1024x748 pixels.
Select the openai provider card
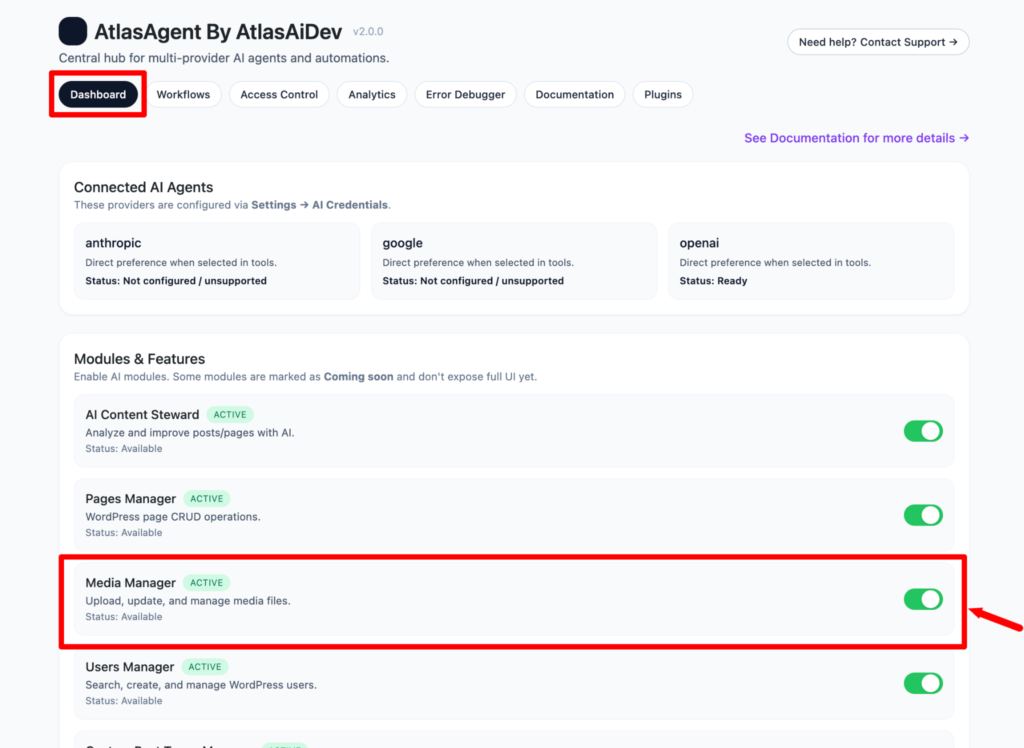coord(811,261)
